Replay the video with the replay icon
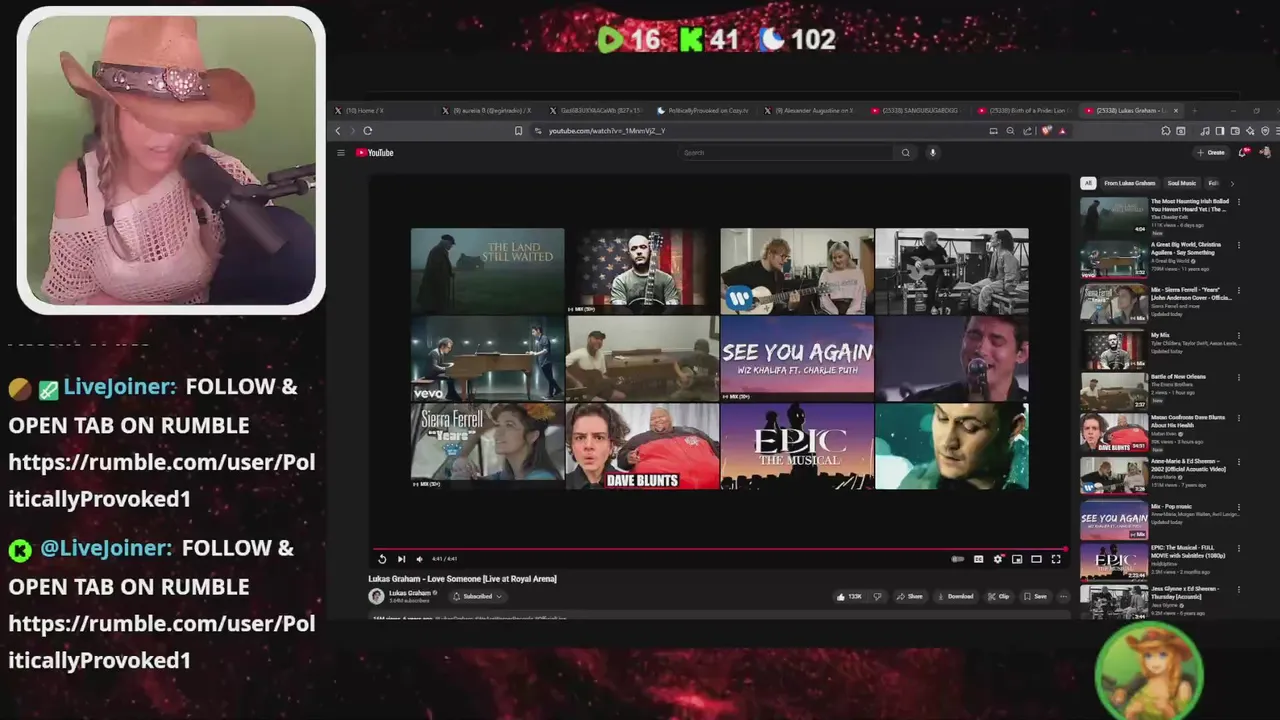This screenshot has width=1280, height=720. tap(382, 559)
